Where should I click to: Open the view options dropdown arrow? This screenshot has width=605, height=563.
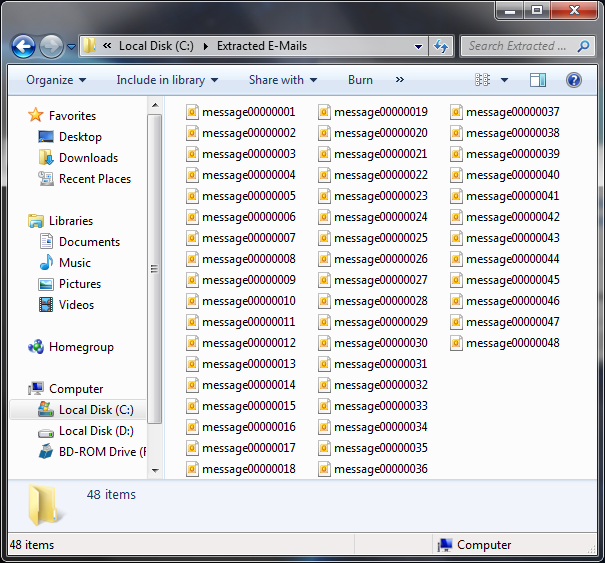[x=504, y=80]
